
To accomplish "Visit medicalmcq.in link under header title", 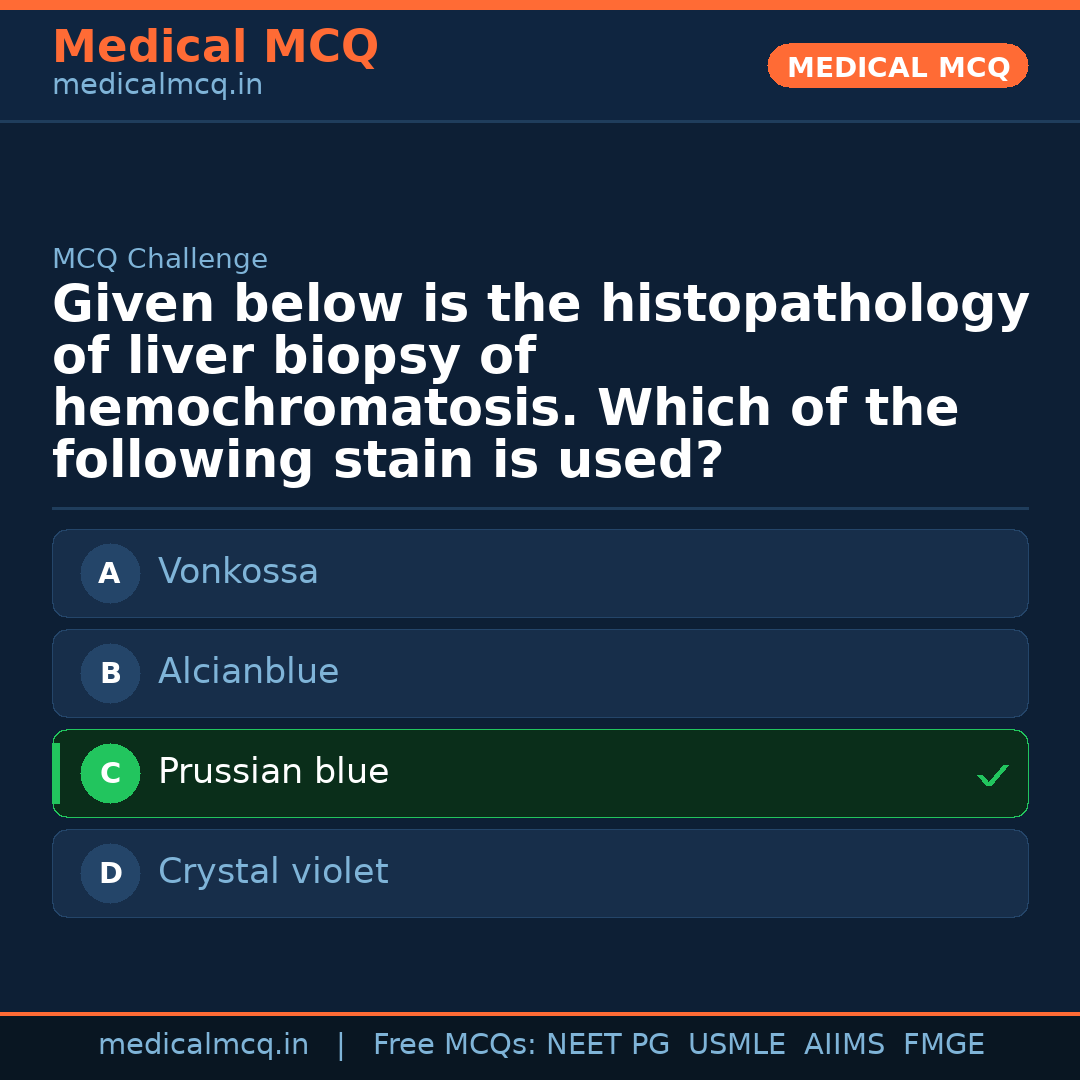I will pos(157,86).
